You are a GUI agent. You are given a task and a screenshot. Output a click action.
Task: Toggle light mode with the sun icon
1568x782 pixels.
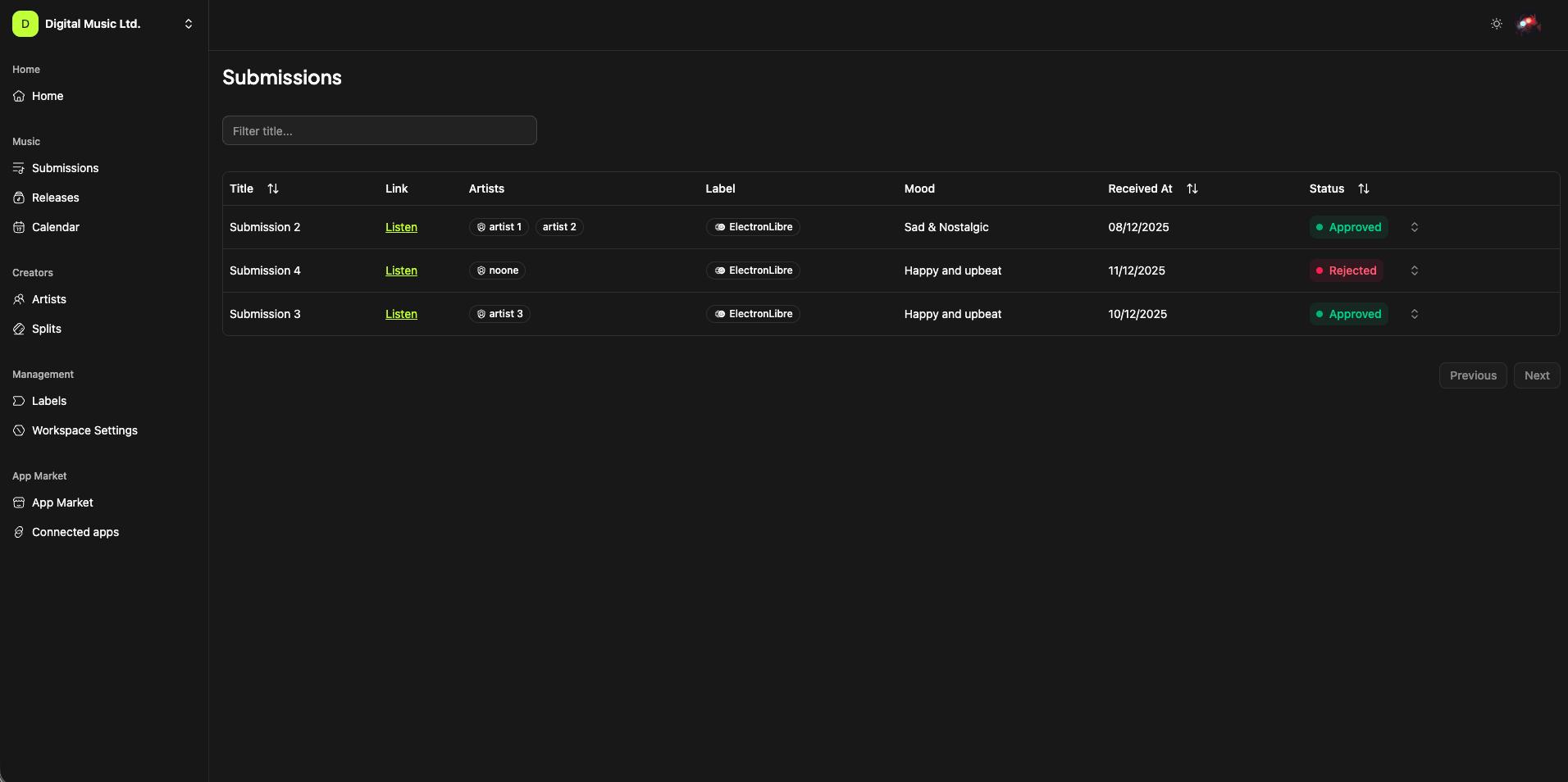tap(1496, 24)
